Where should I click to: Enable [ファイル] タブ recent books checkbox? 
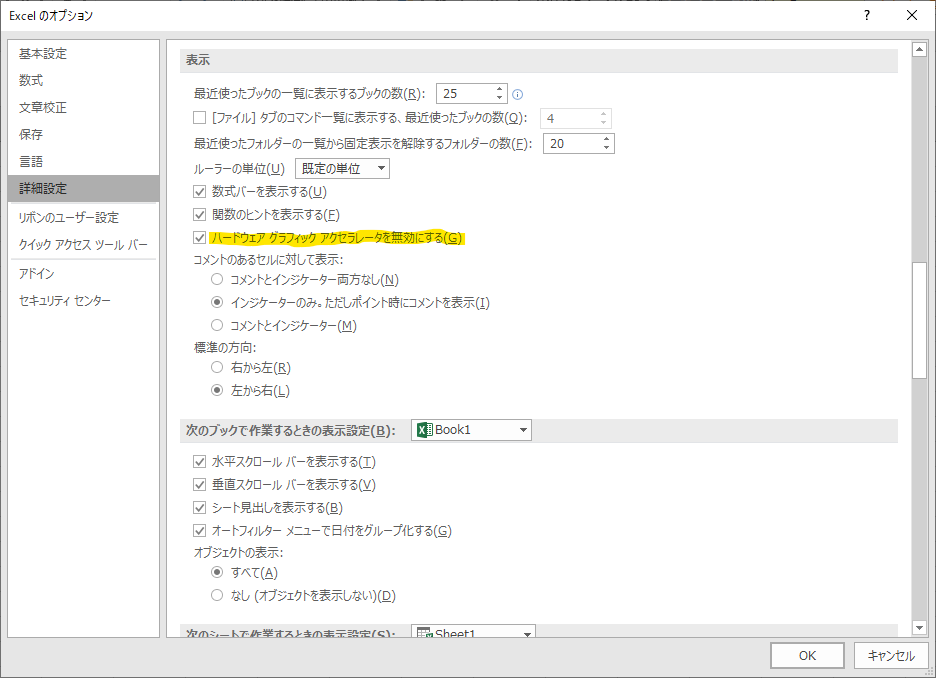[199, 118]
